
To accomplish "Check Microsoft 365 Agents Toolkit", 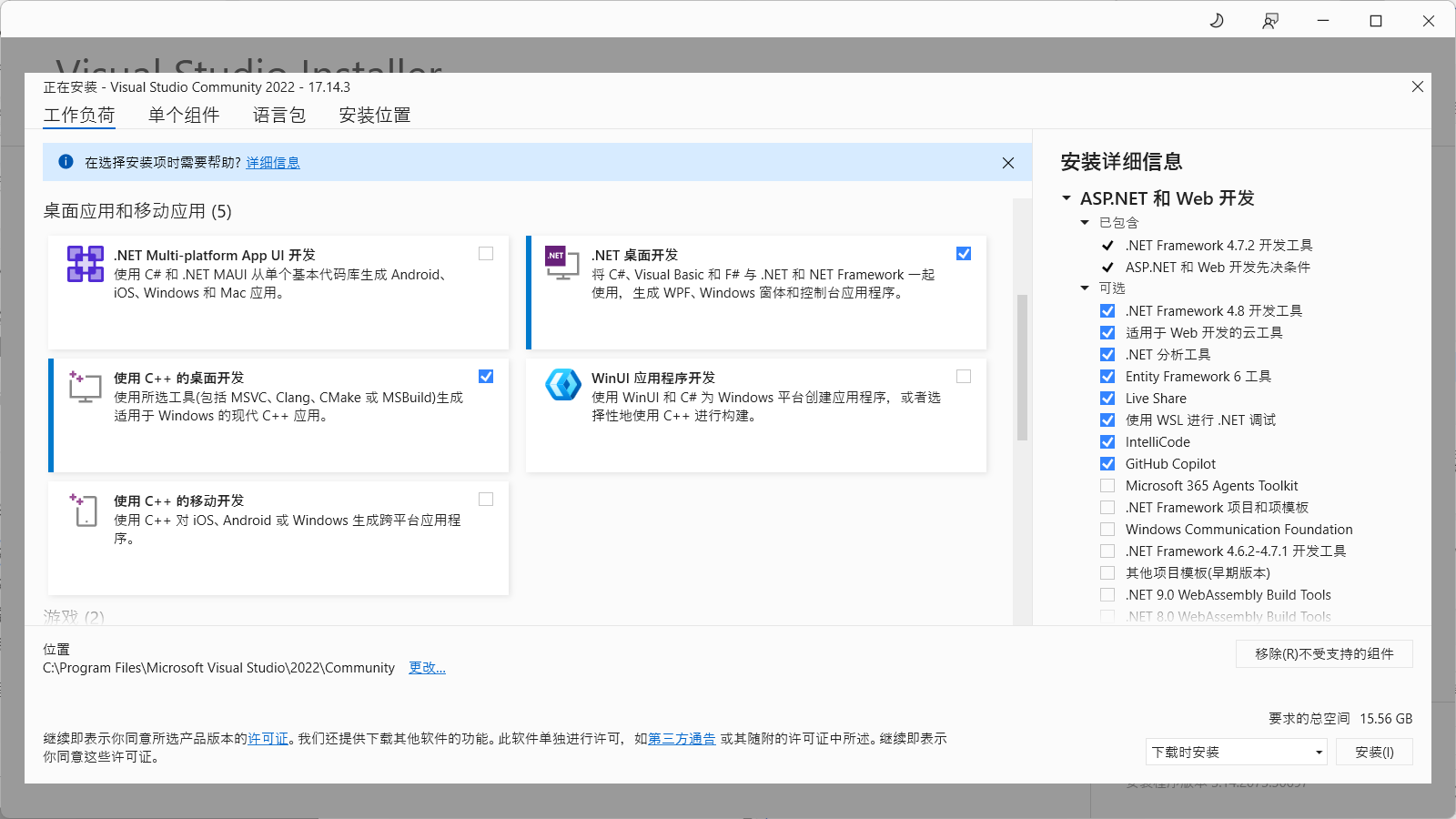I will pos(1107,486).
